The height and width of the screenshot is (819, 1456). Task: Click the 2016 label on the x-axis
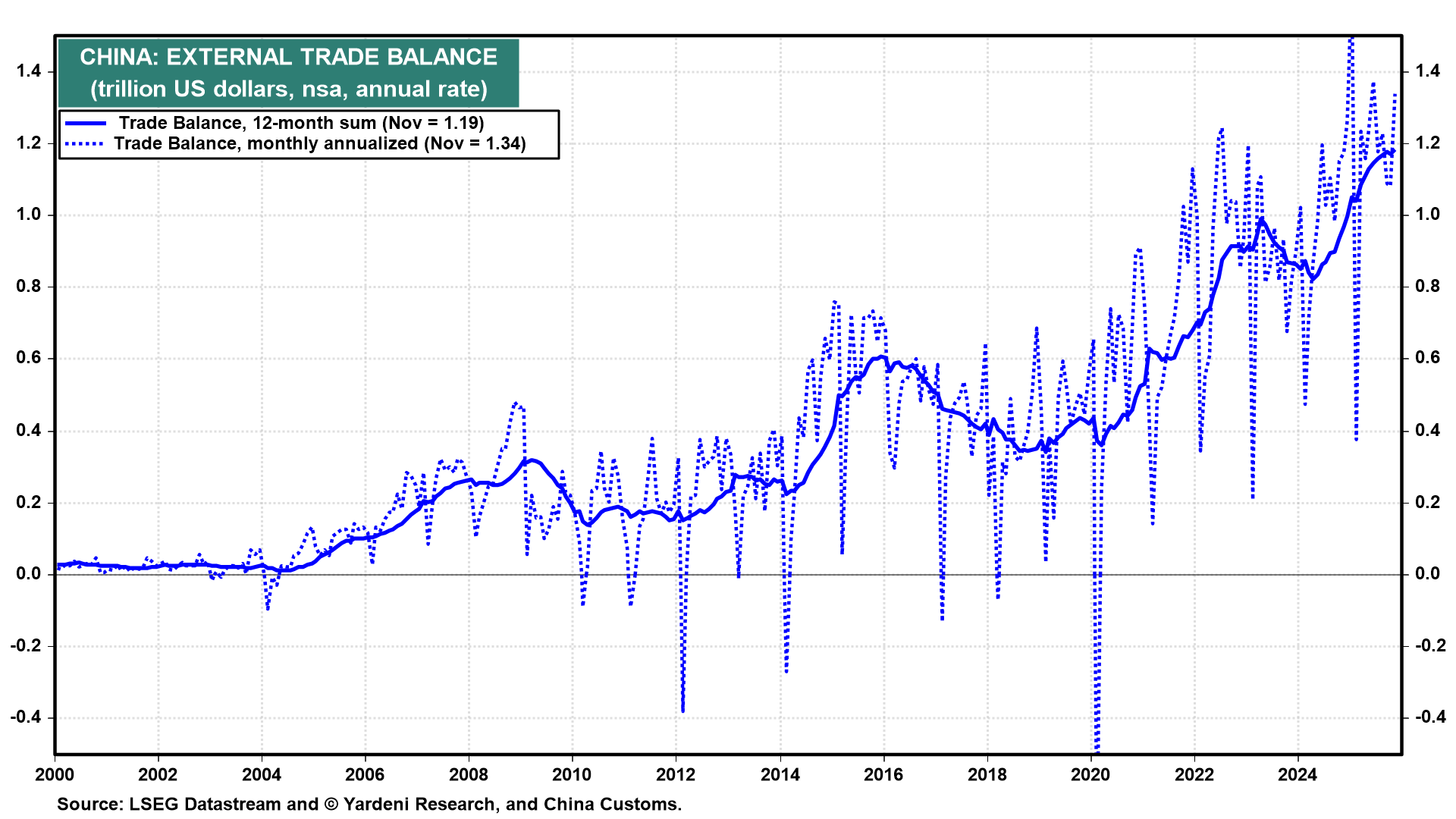tap(883, 774)
